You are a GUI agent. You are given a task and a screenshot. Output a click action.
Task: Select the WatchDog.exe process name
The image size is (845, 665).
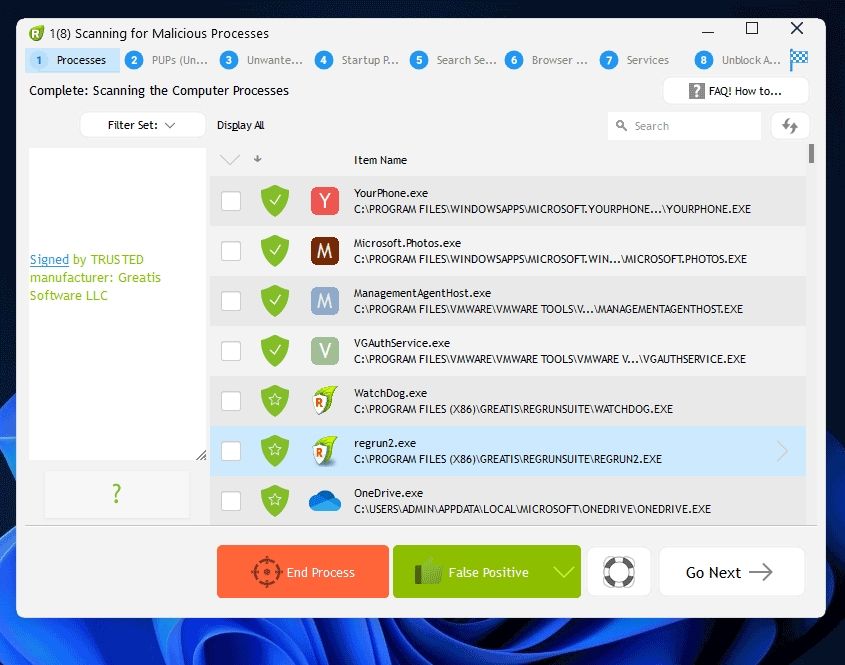(390, 393)
